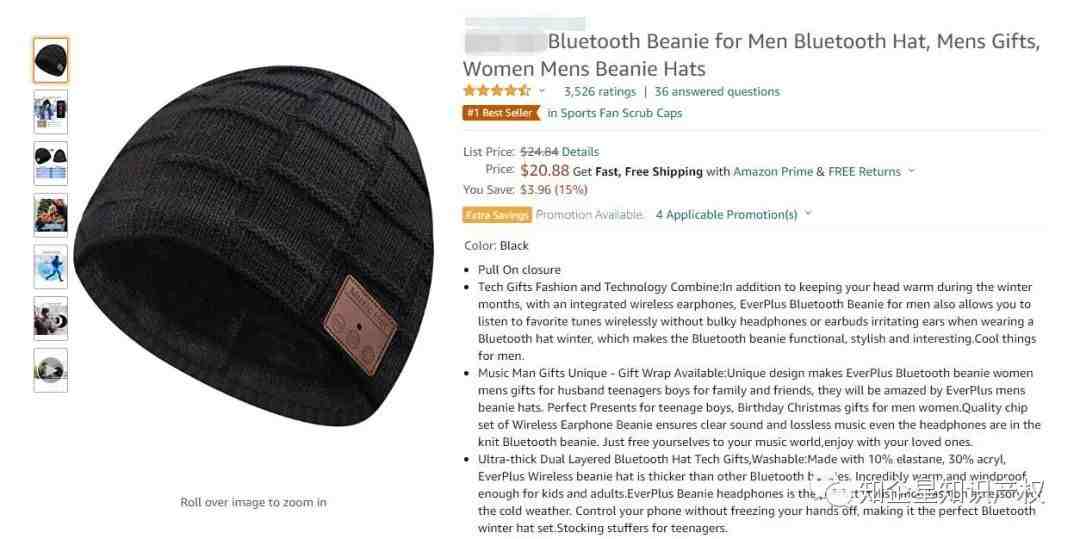View list price Details link
This screenshot has width=1080, height=539.
point(581,151)
